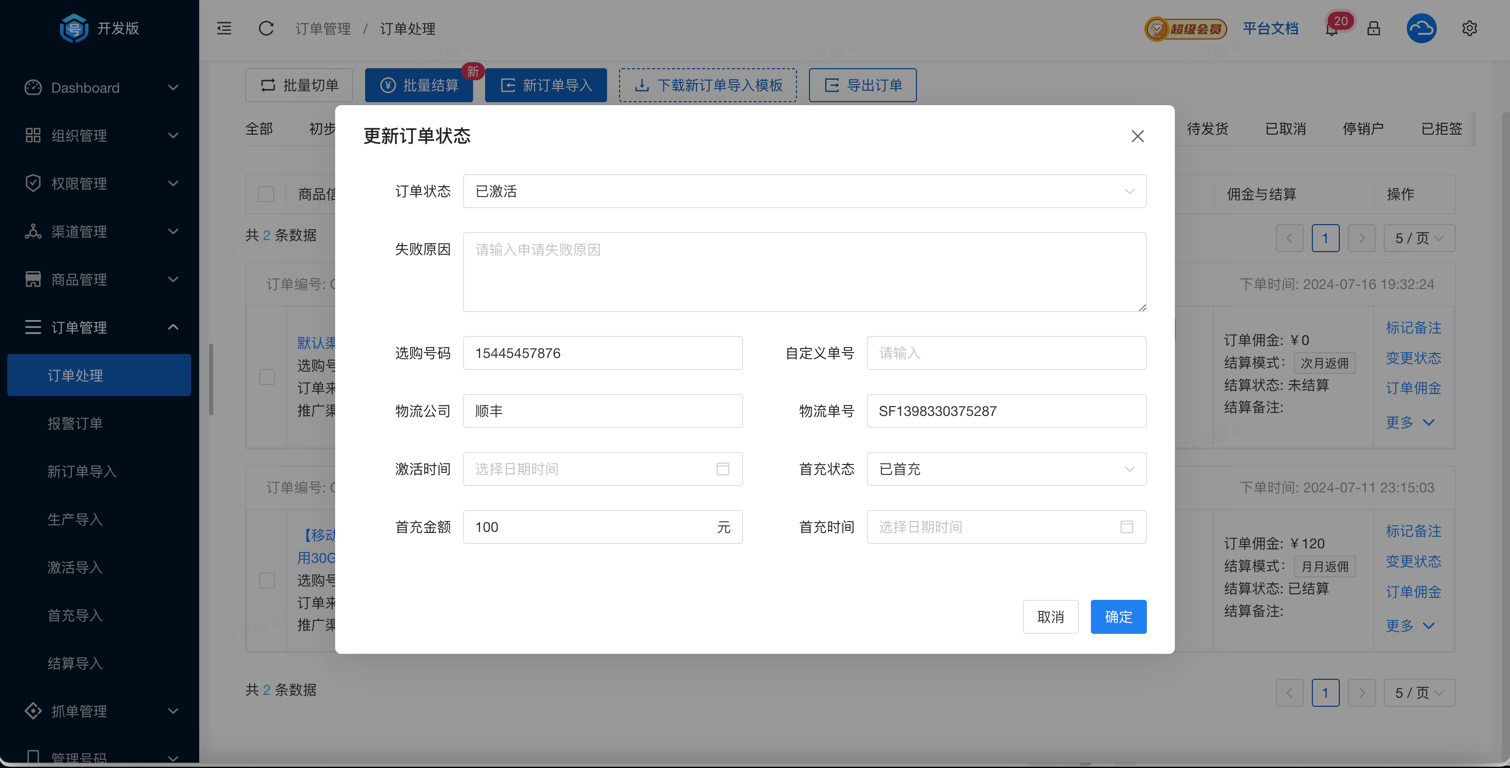This screenshot has height=768, width=1510.
Task: Click the 确定 button to confirm
Action: 1118,617
